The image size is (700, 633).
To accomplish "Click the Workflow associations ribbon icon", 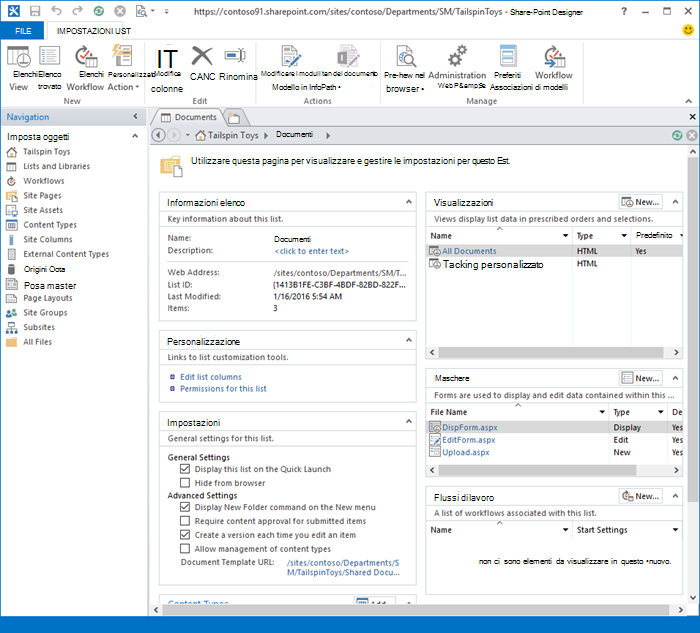I will tap(554, 56).
